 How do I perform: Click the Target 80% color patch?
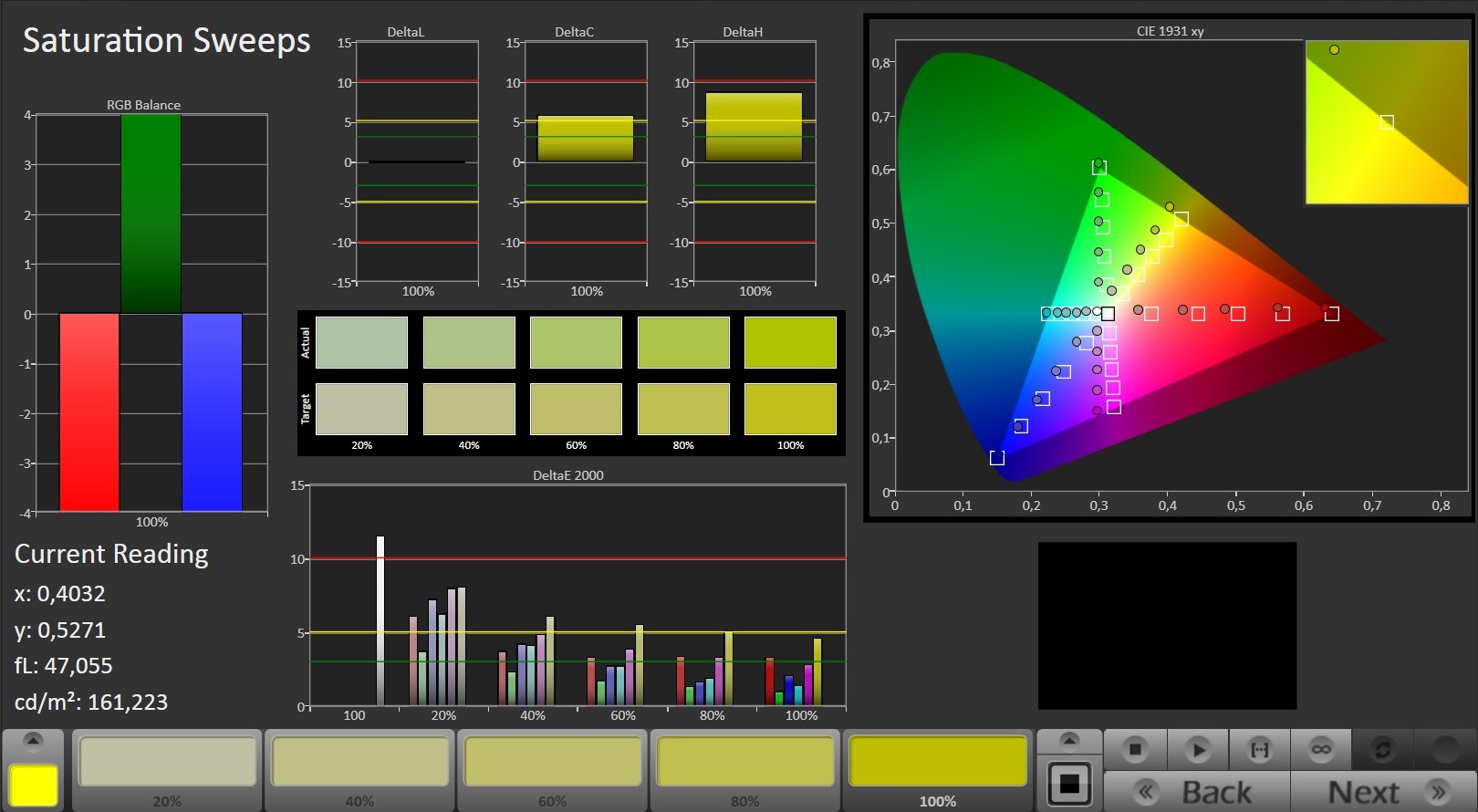click(x=683, y=409)
